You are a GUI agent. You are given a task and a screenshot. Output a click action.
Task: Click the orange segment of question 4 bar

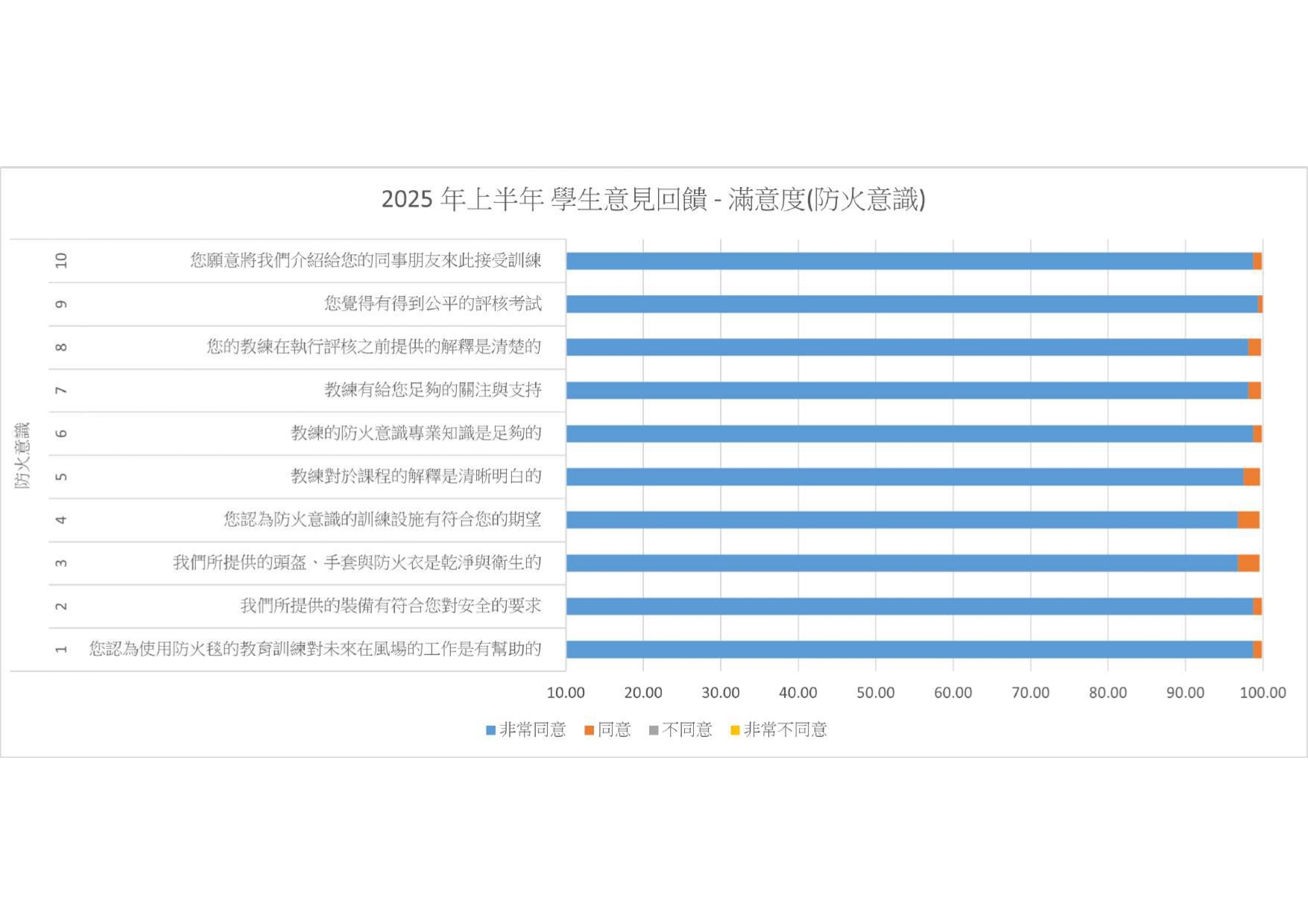[x=1248, y=520]
